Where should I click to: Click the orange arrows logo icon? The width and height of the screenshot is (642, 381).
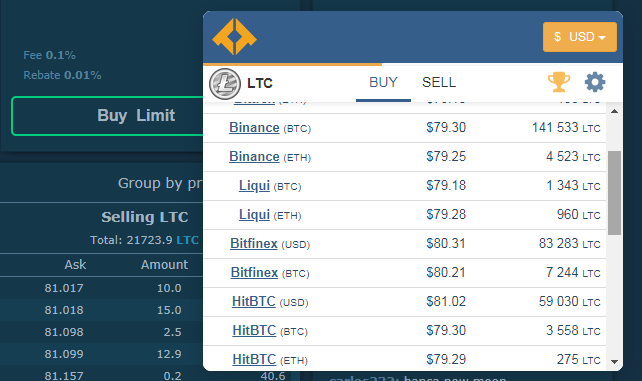[234, 37]
